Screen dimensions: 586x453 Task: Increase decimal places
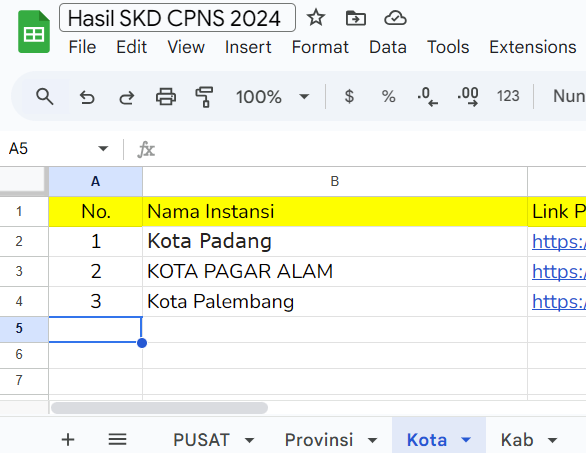468,96
